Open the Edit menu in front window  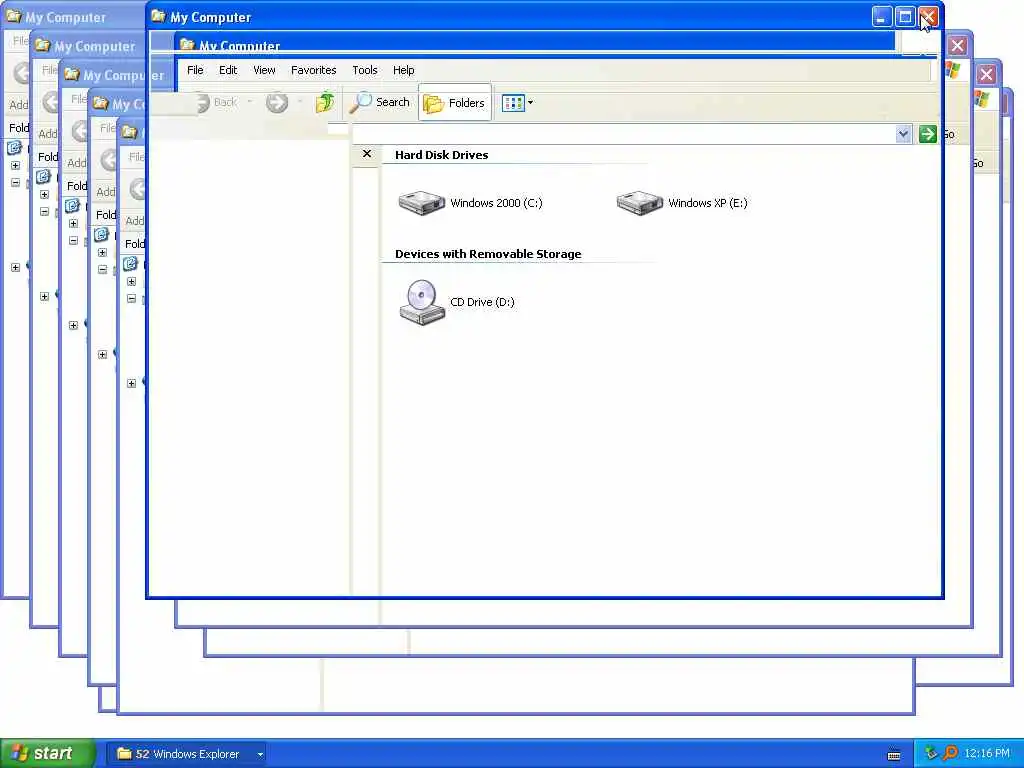pyautogui.click(x=228, y=70)
